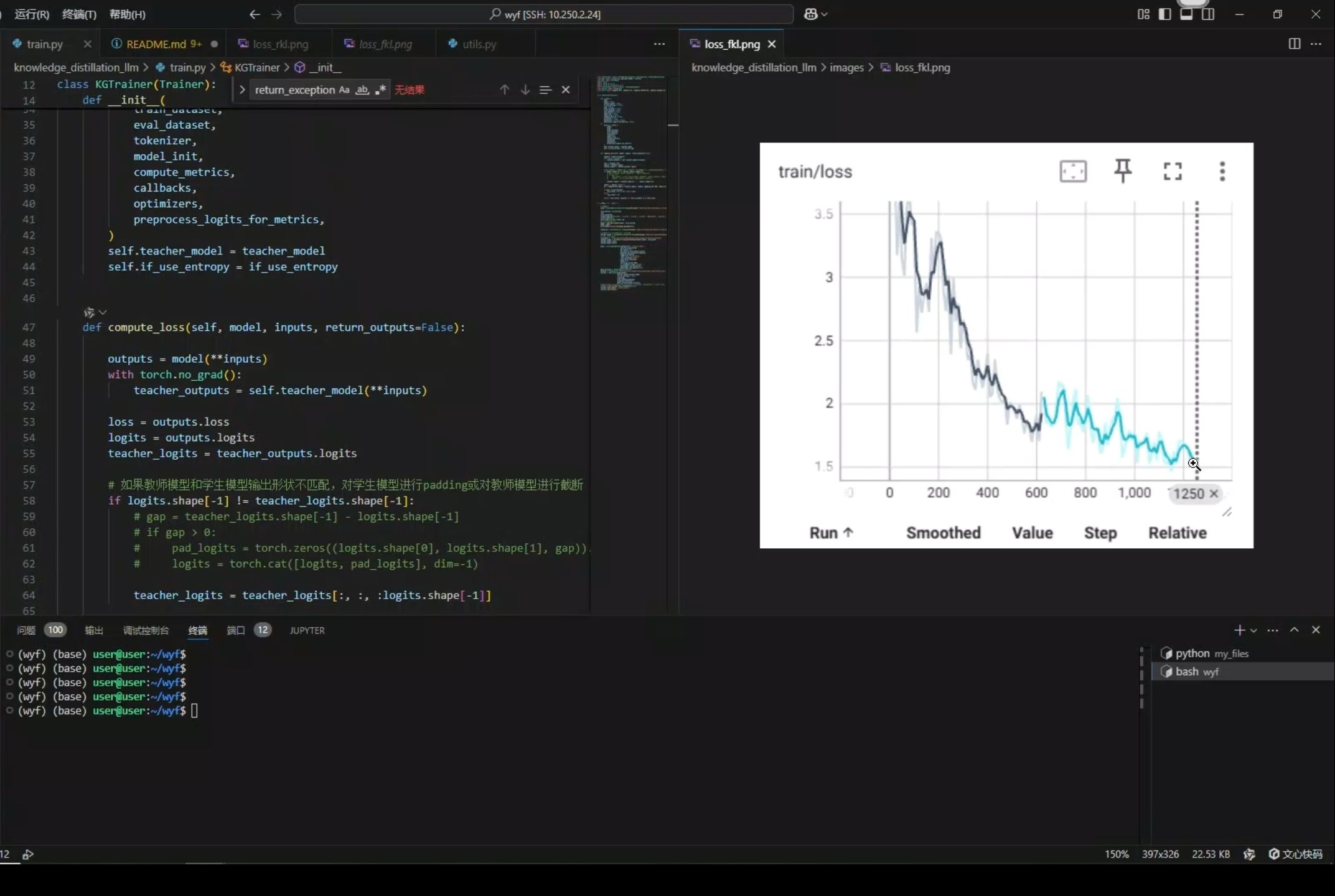Image resolution: width=1335 pixels, height=896 pixels.
Task: Click the 150% zoom level in status bar
Action: (x=1116, y=854)
